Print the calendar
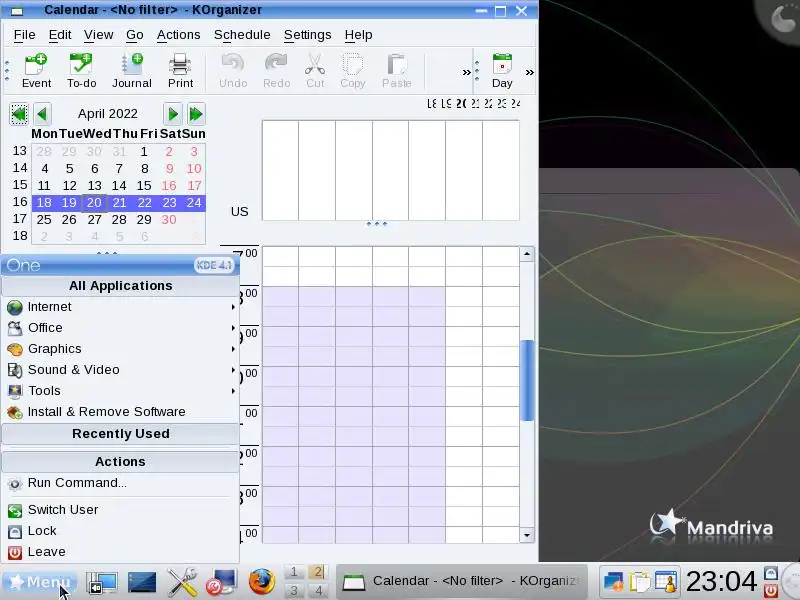Viewport: 800px width, 600px height. (180, 71)
